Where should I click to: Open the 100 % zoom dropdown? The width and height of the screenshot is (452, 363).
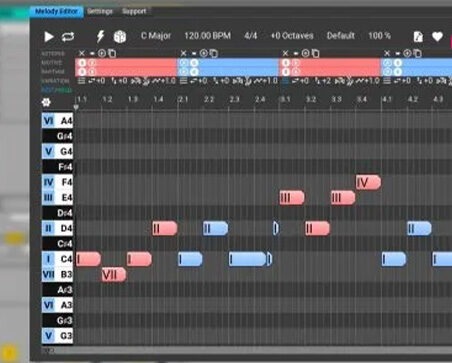(x=379, y=36)
